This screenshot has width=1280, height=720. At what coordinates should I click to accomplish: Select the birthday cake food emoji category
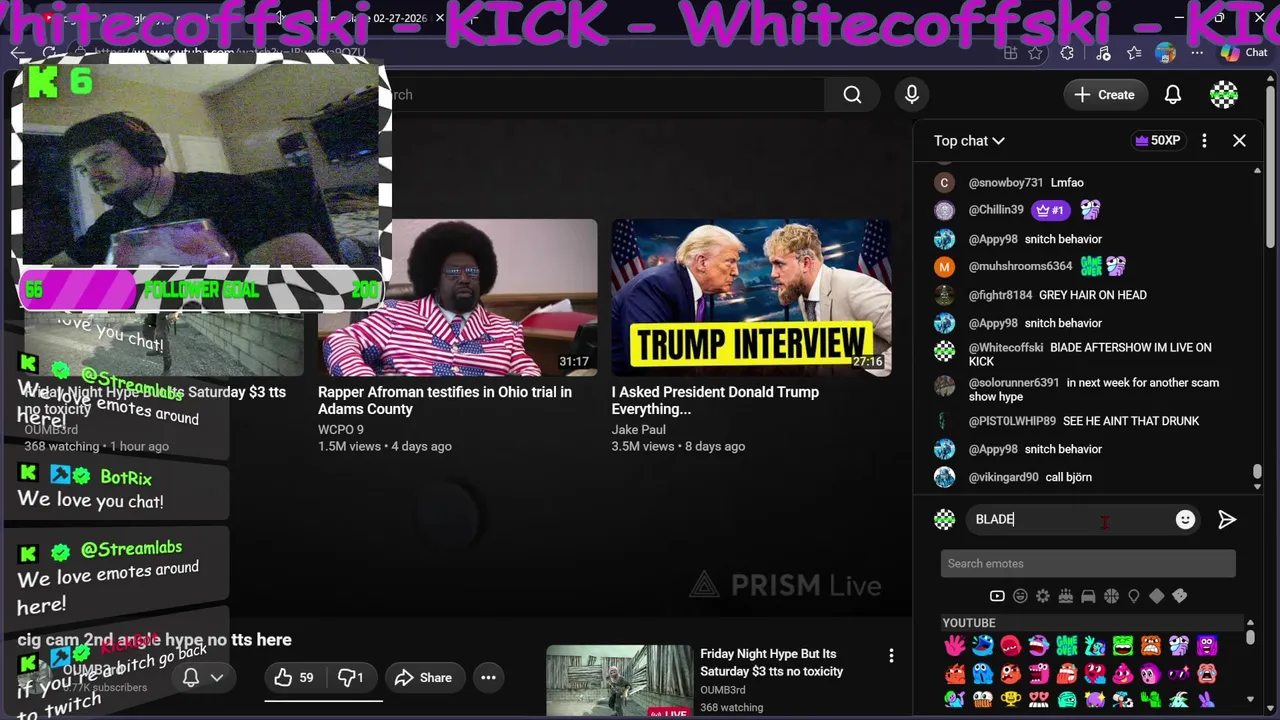coord(1066,596)
